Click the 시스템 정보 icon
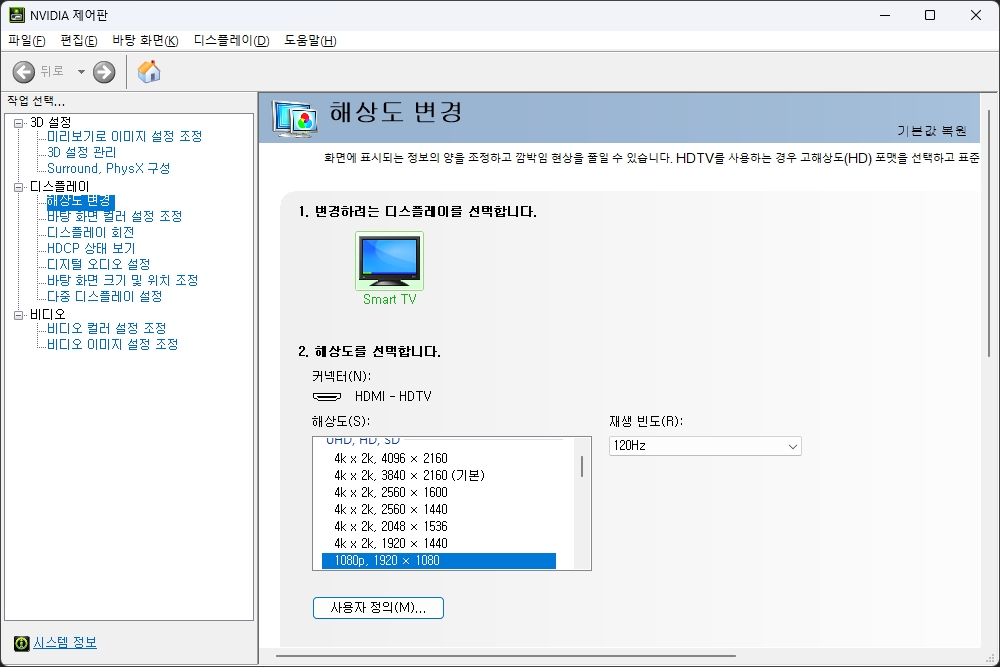The width and height of the screenshot is (1000, 667). 21,643
